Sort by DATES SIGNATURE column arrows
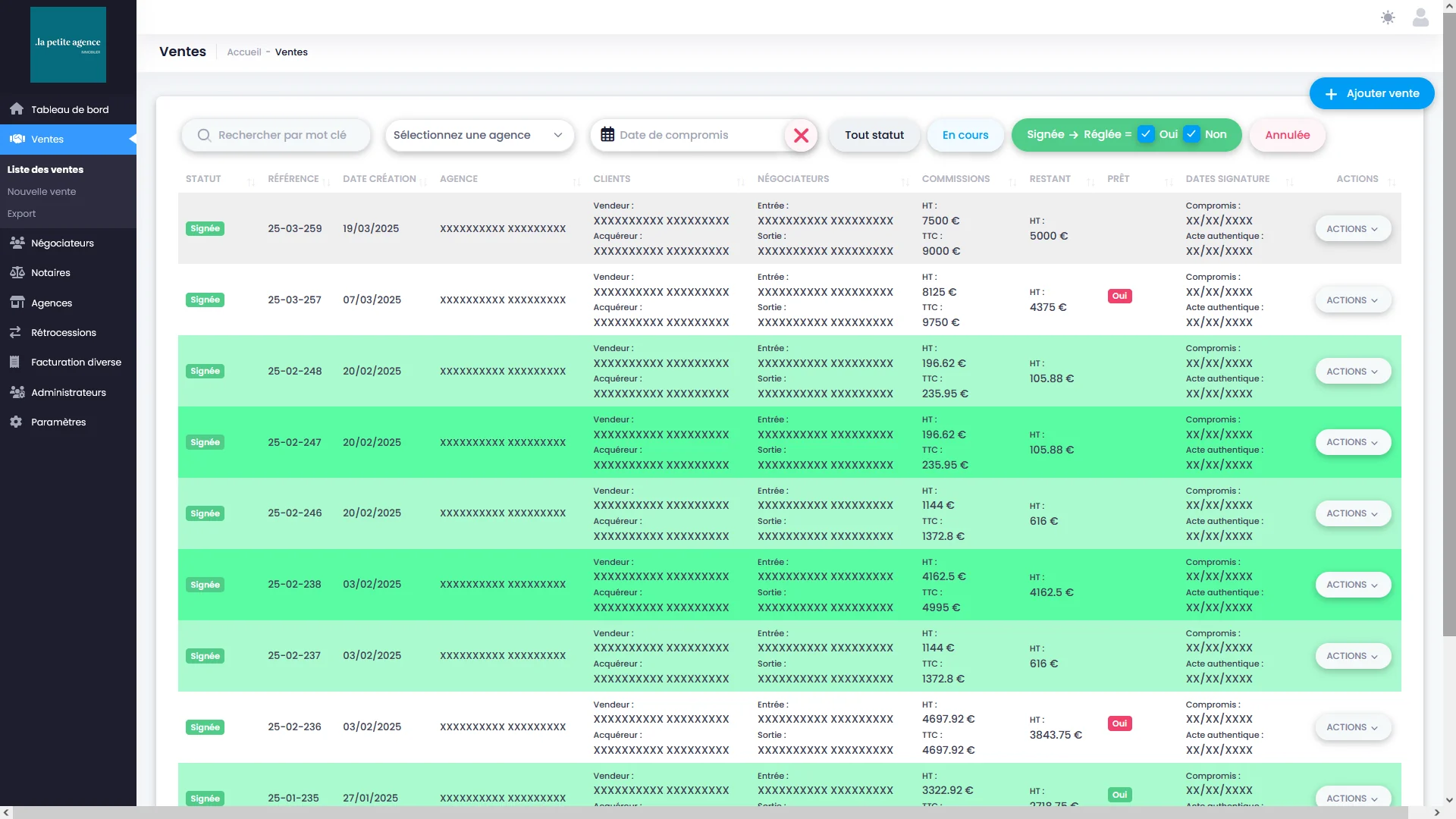Viewport: 1456px width, 819px height. (1290, 180)
